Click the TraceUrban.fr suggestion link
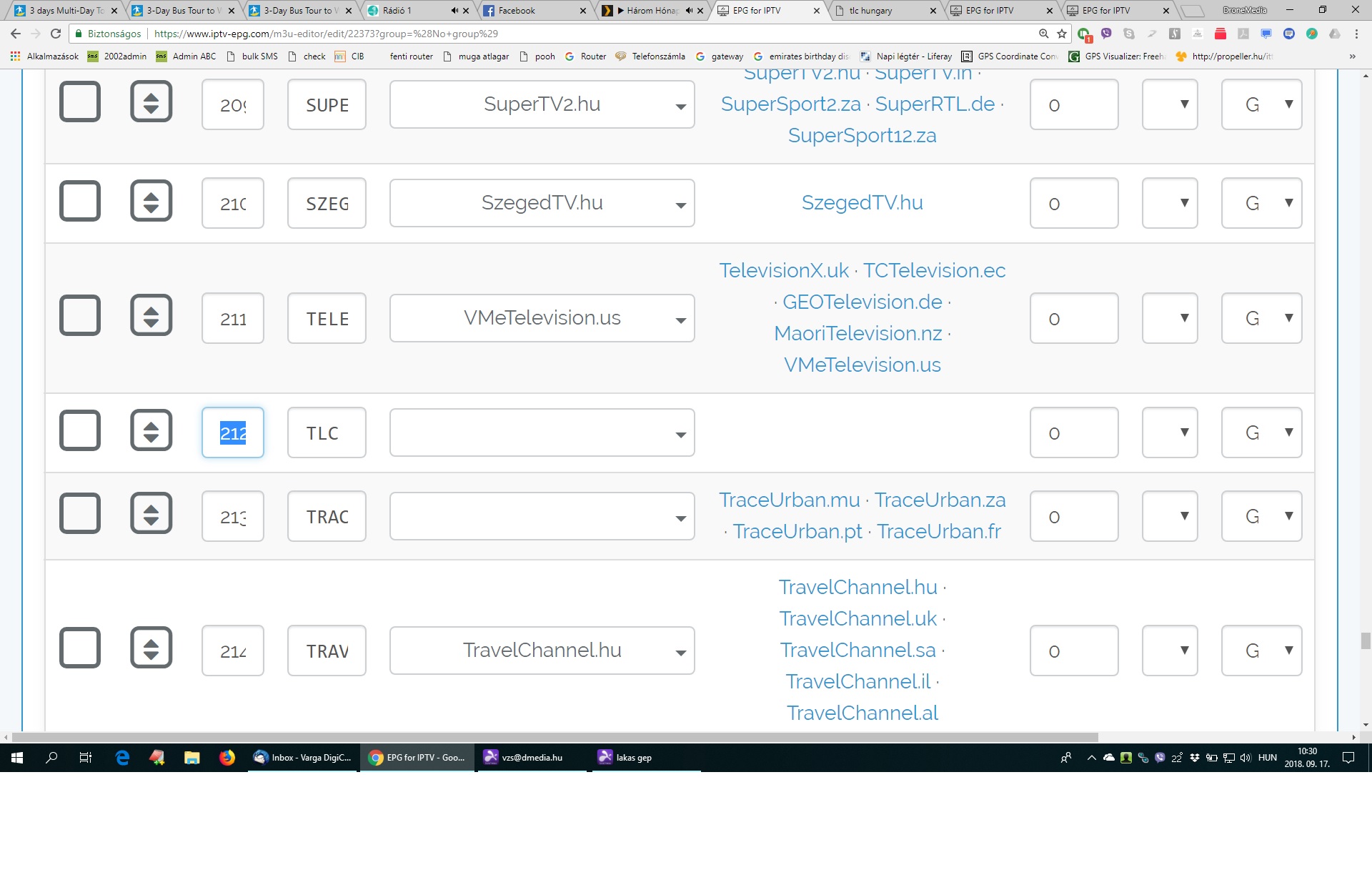The height and width of the screenshot is (875, 1372). (938, 532)
